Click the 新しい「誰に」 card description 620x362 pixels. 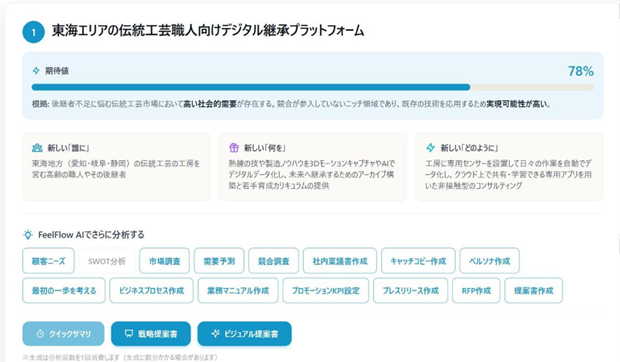(x=116, y=169)
